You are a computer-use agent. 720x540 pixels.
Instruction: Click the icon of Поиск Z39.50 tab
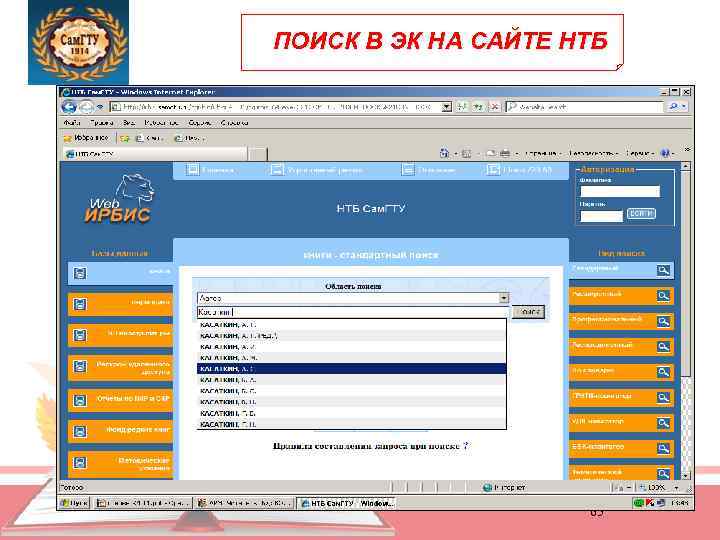493,170
